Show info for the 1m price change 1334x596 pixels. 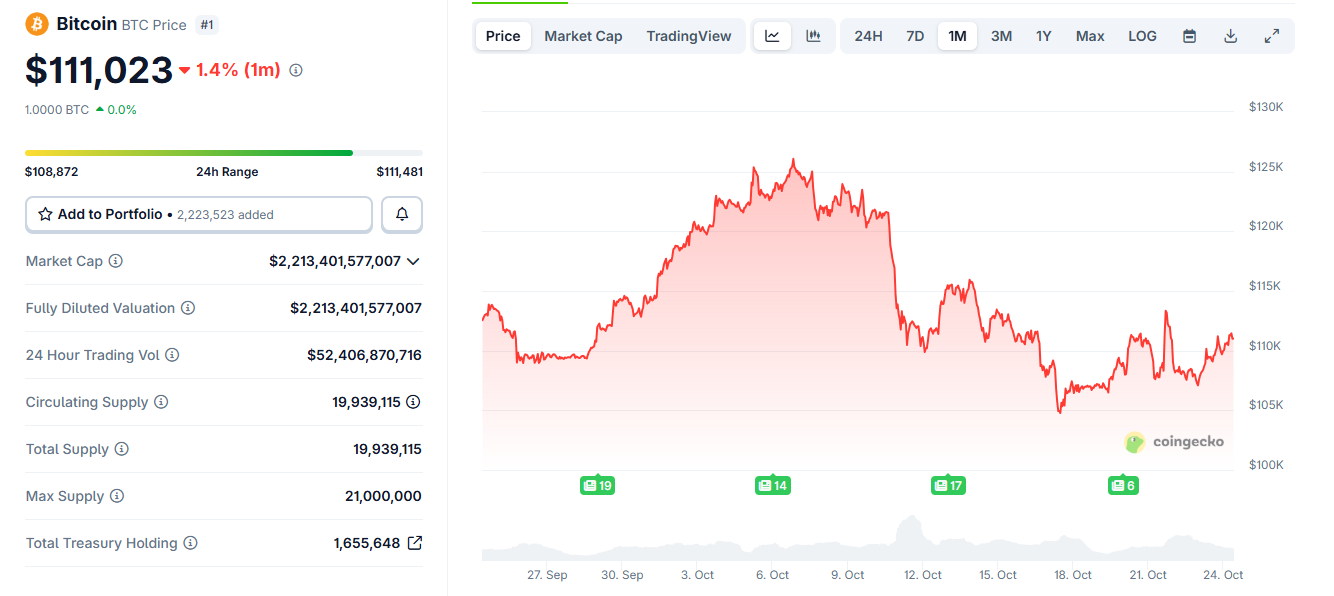296,70
